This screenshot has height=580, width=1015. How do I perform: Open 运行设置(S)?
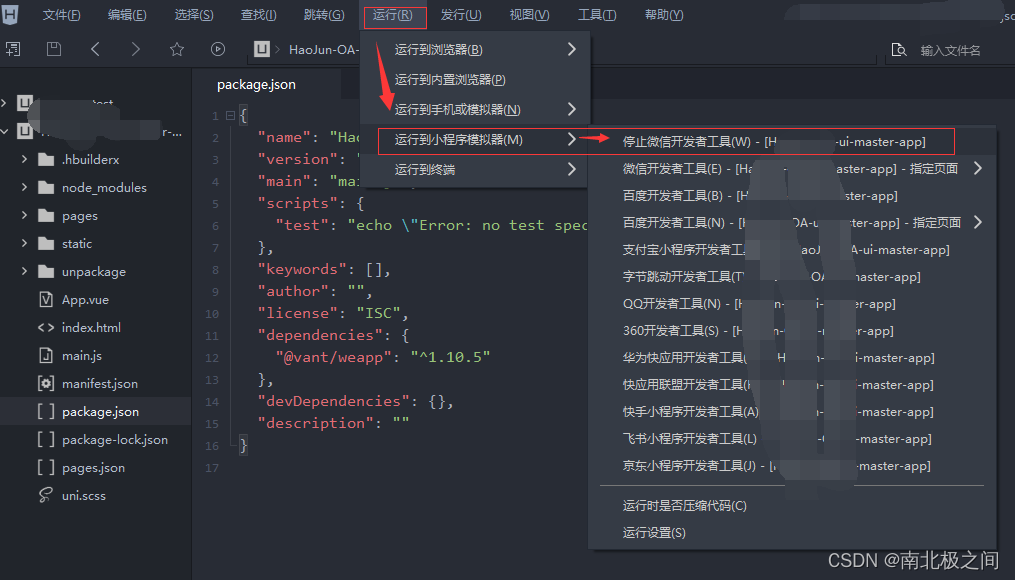click(x=792, y=533)
